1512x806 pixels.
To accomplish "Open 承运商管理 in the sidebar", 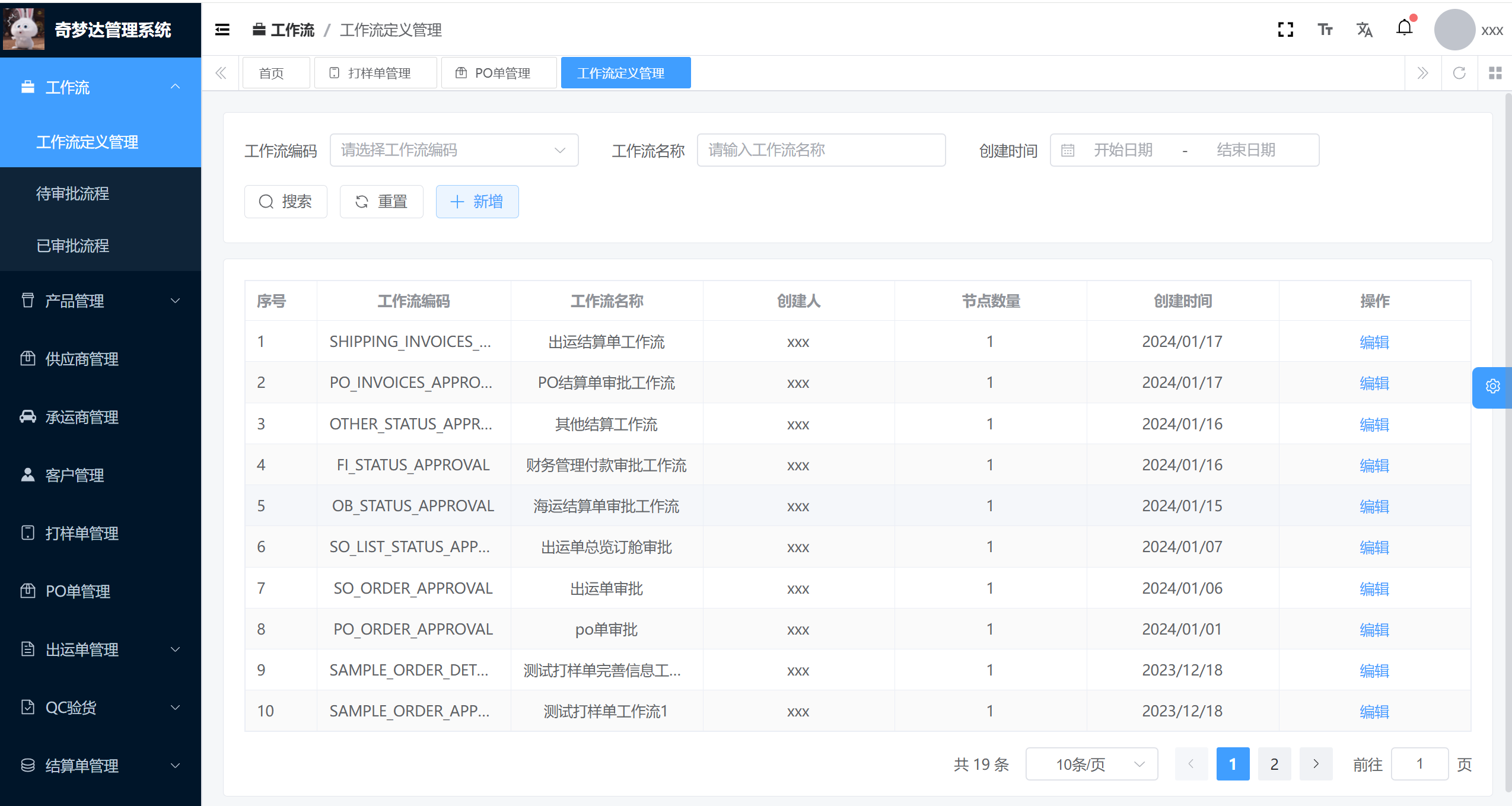I will coord(100,417).
